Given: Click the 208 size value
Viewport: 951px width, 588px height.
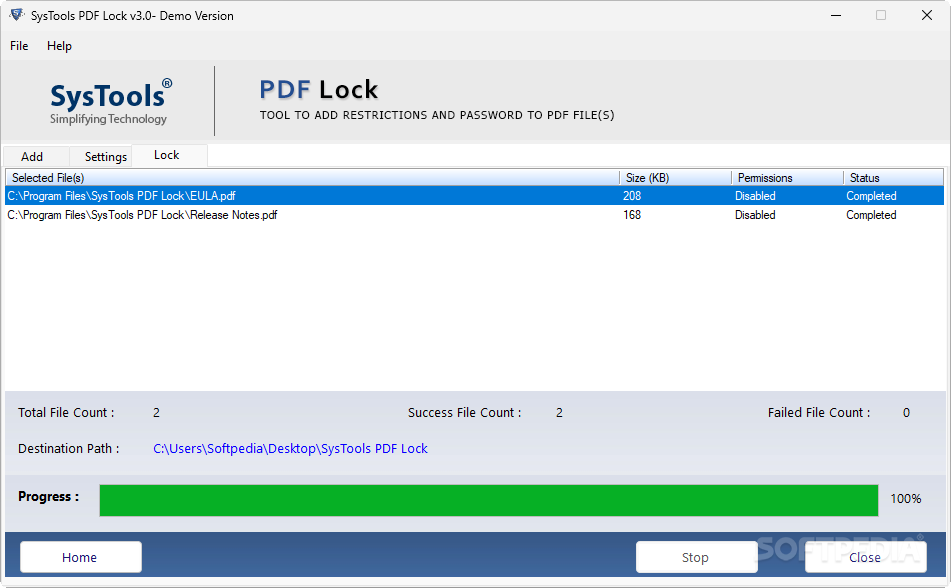Looking at the screenshot, I should [x=632, y=196].
